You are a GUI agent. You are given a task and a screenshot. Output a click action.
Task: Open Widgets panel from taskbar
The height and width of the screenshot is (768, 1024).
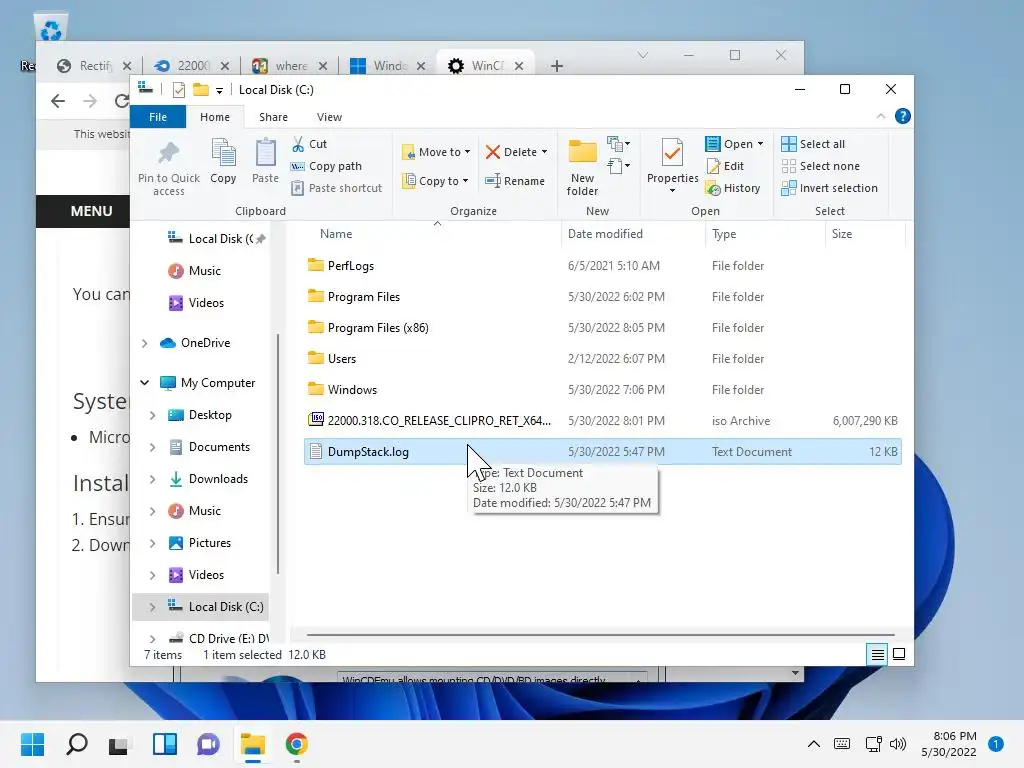coord(165,744)
